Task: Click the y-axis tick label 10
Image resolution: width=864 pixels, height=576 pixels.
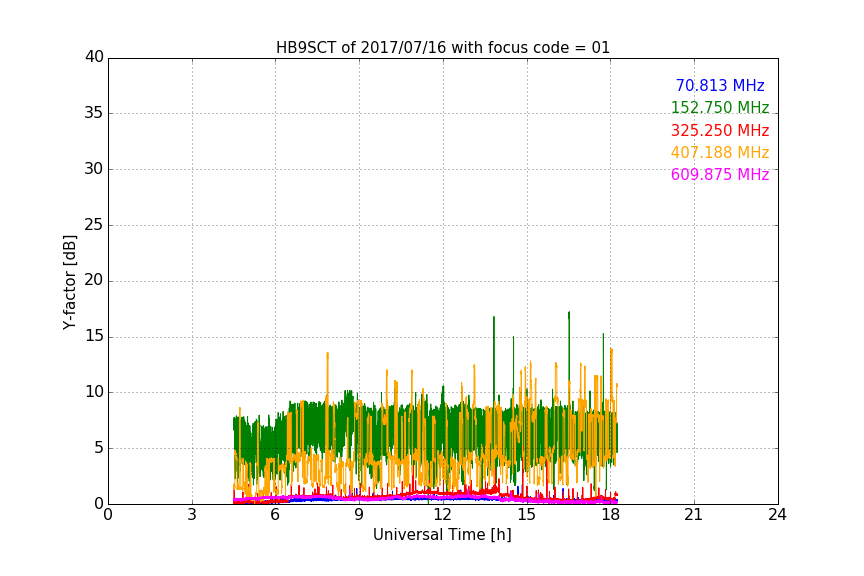Action: 94,392
